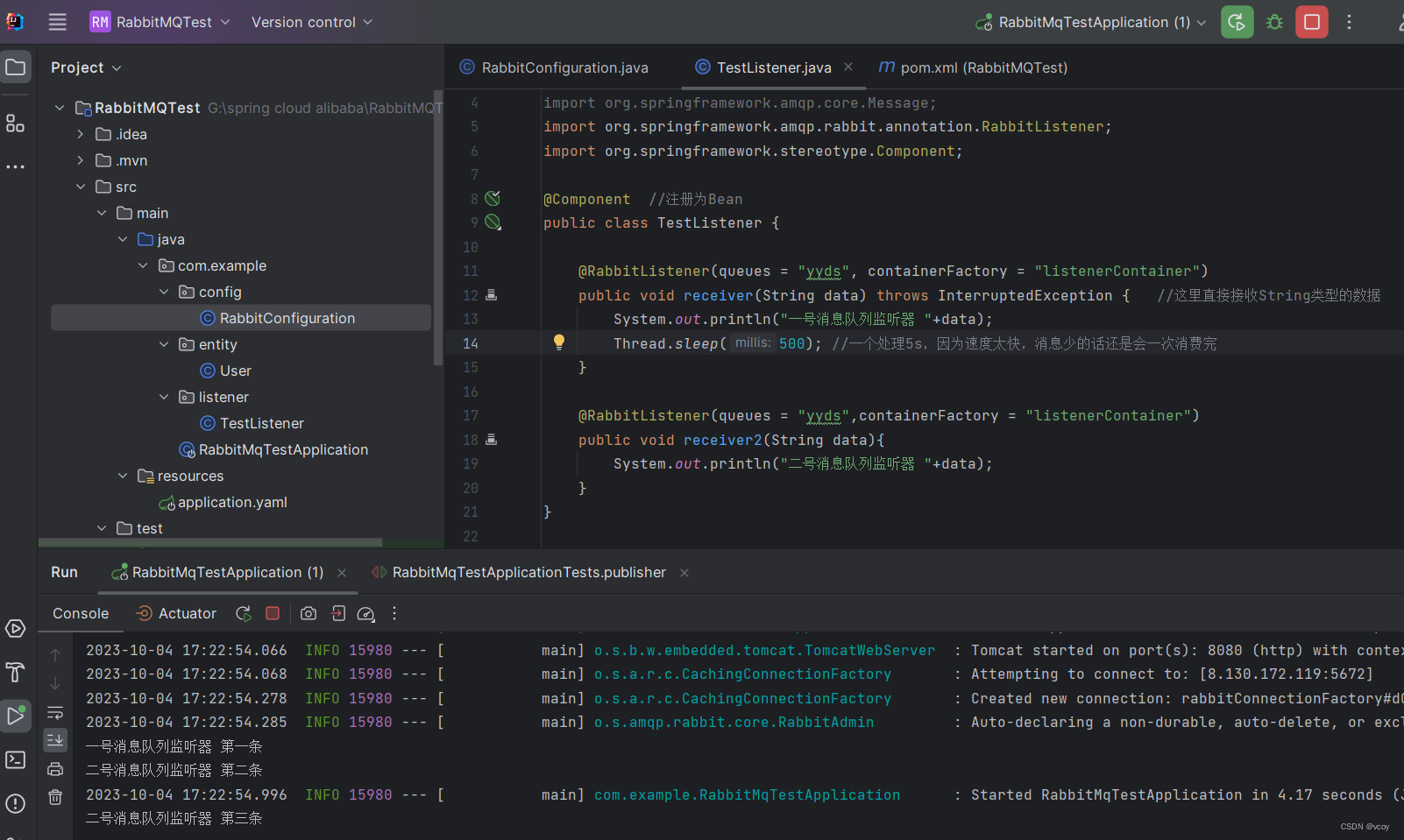Open the main hamburger menu
Image resolution: width=1404 pixels, height=840 pixels.
57,22
